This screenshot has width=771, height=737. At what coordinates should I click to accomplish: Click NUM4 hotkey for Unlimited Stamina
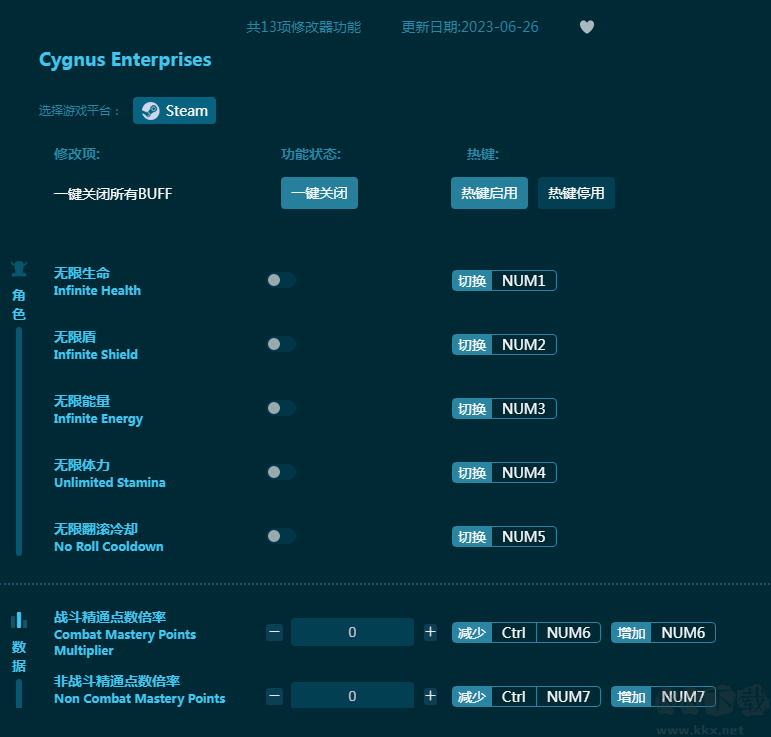coord(524,472)
